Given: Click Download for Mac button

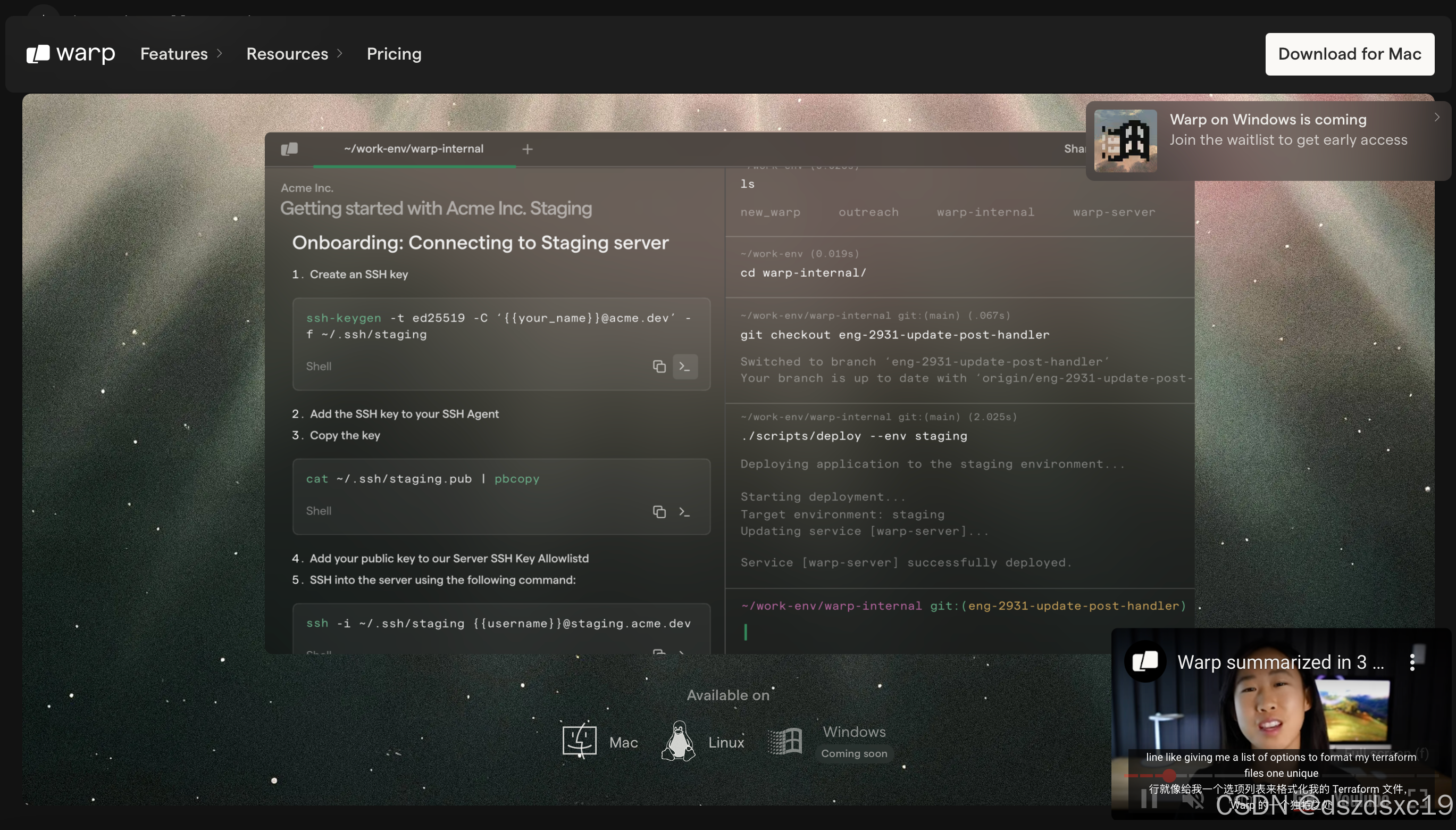Looking at the screenshot, I should (1350, 54).
